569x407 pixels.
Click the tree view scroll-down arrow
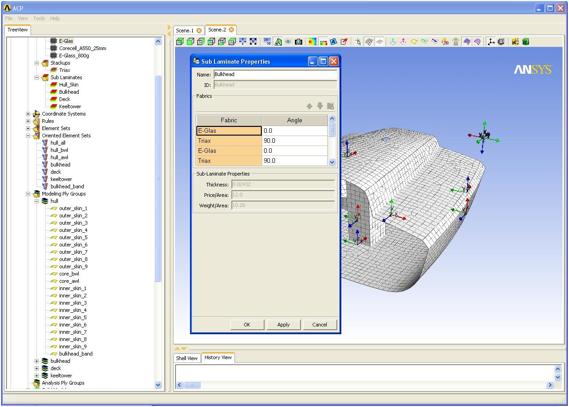tap(158, 385)
